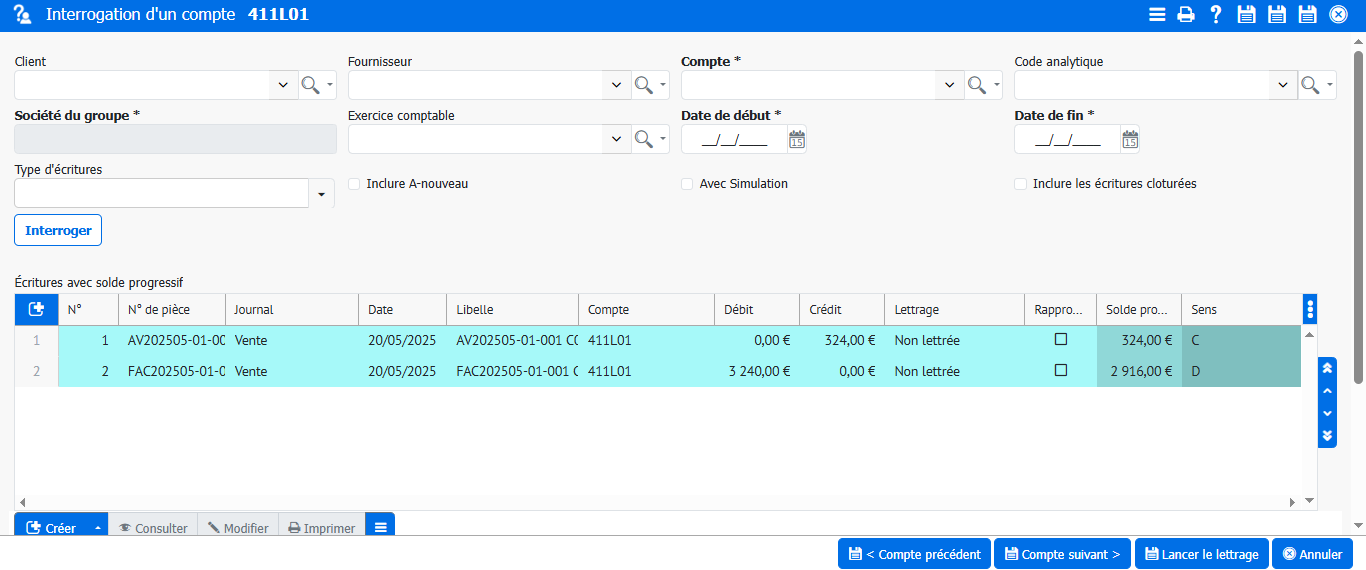Expand the Exercice comptable dropdown
The image size is (1366, 570).
(x=616, y=139)
